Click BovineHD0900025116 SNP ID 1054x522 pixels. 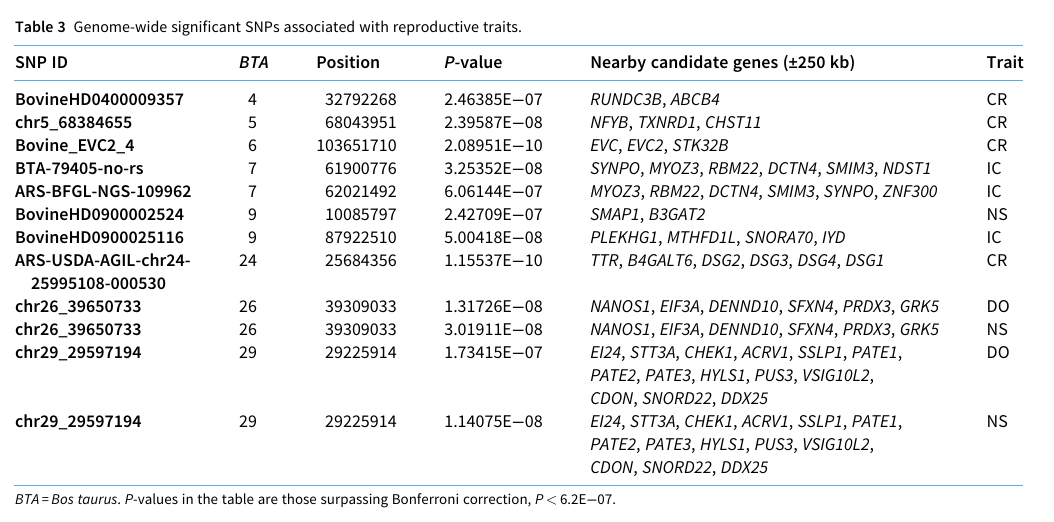[99, 237]
